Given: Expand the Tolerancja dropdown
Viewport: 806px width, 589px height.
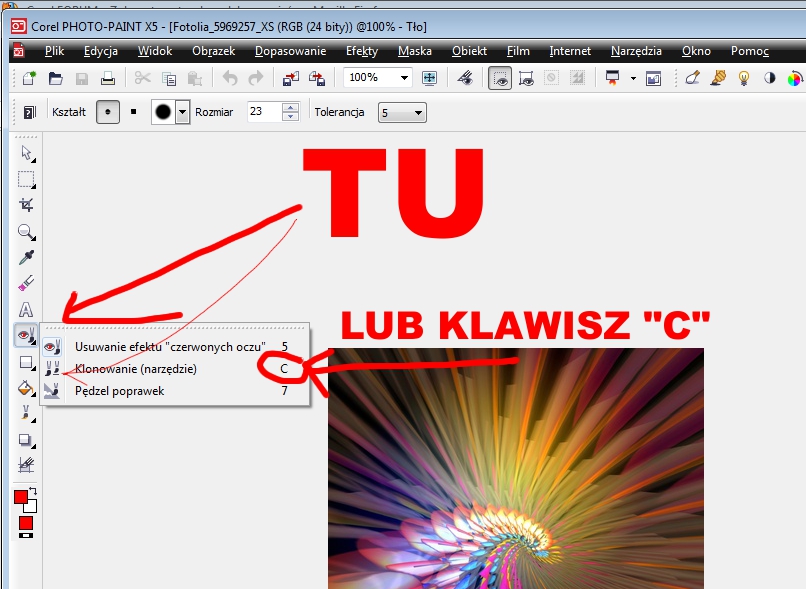Looking at the screenshot, I should coord(416,113).
